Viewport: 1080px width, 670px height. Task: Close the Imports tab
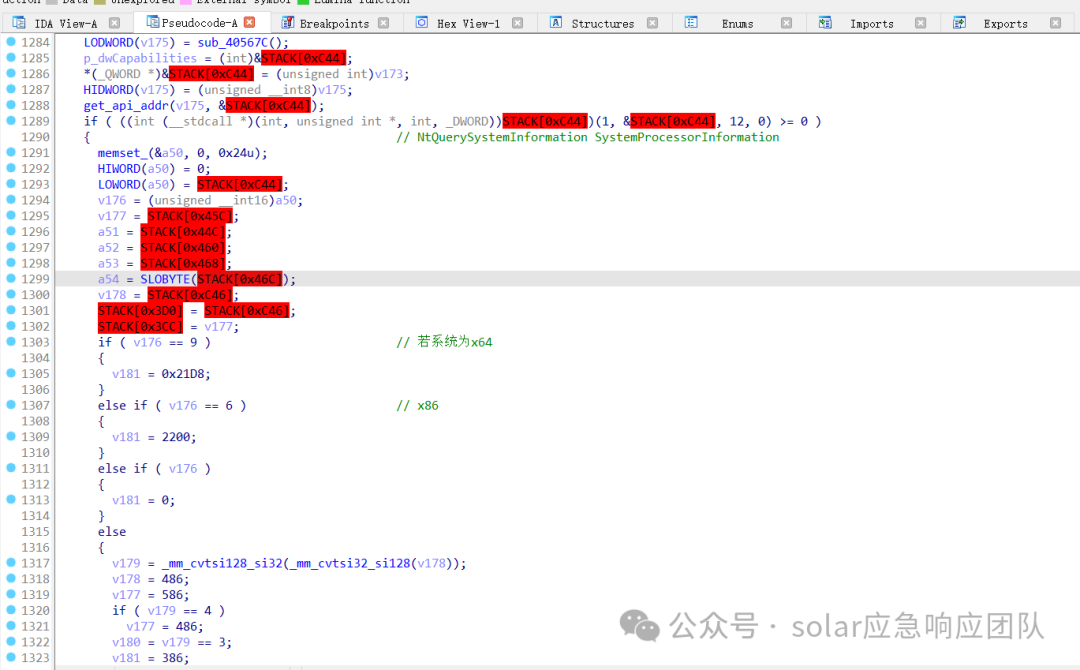[920, 23]
